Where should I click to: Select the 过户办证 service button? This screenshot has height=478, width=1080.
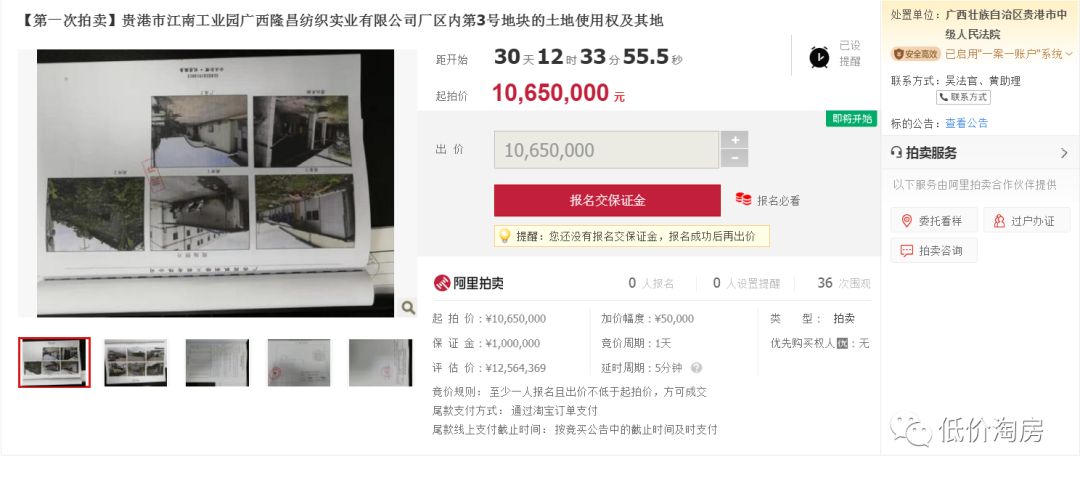click(x=1026, y=221)
